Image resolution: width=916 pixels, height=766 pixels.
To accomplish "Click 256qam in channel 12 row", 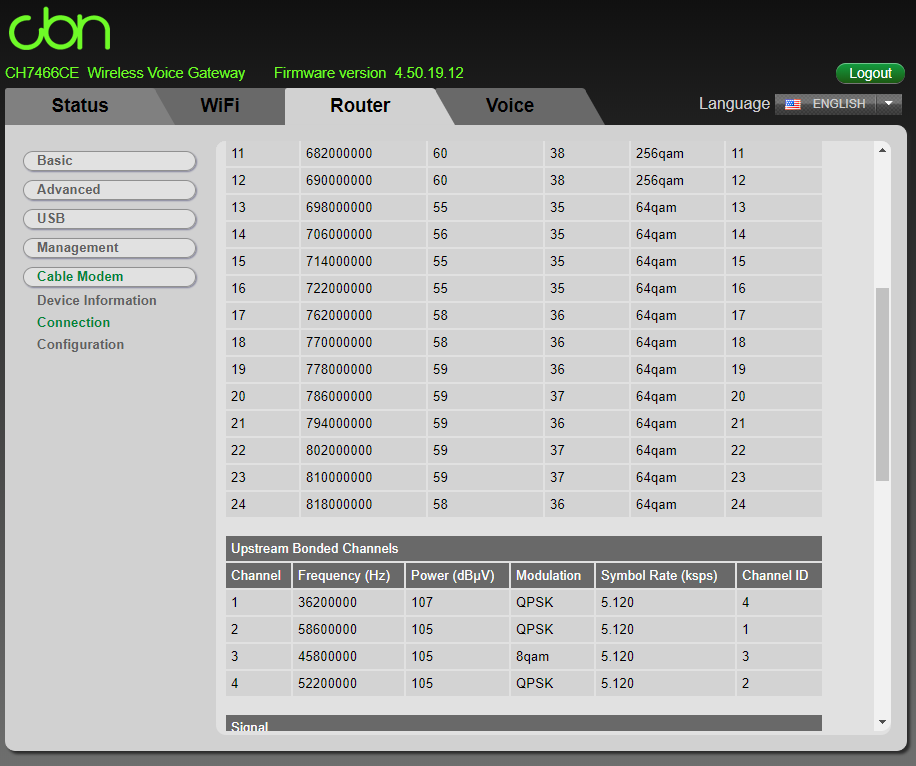I will pos(660,181).
